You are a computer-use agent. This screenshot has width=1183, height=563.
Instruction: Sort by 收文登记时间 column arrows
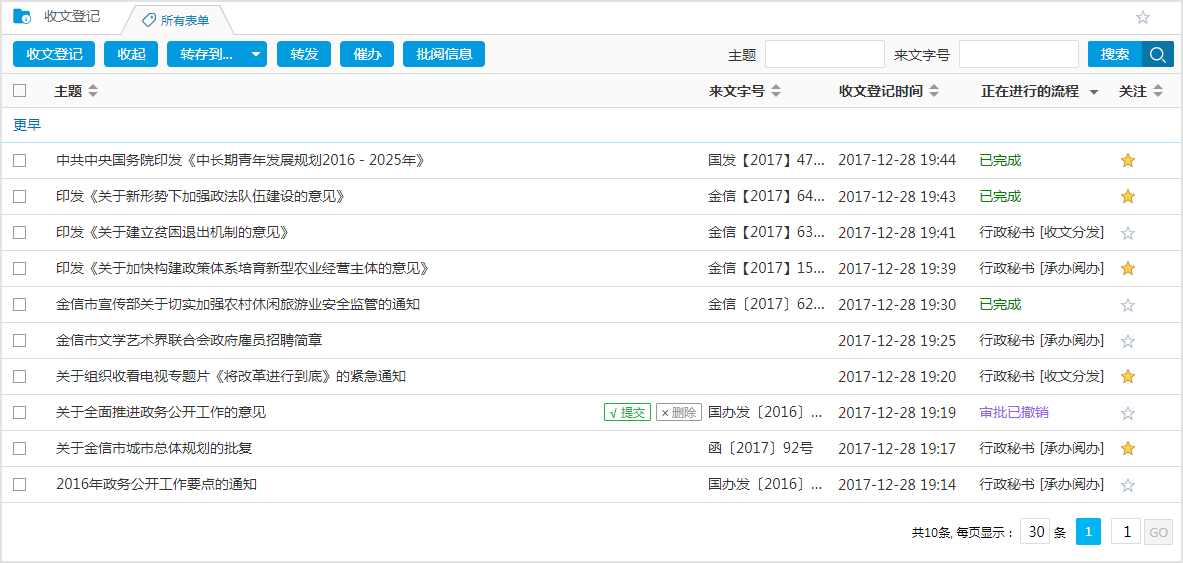(933, 91)
